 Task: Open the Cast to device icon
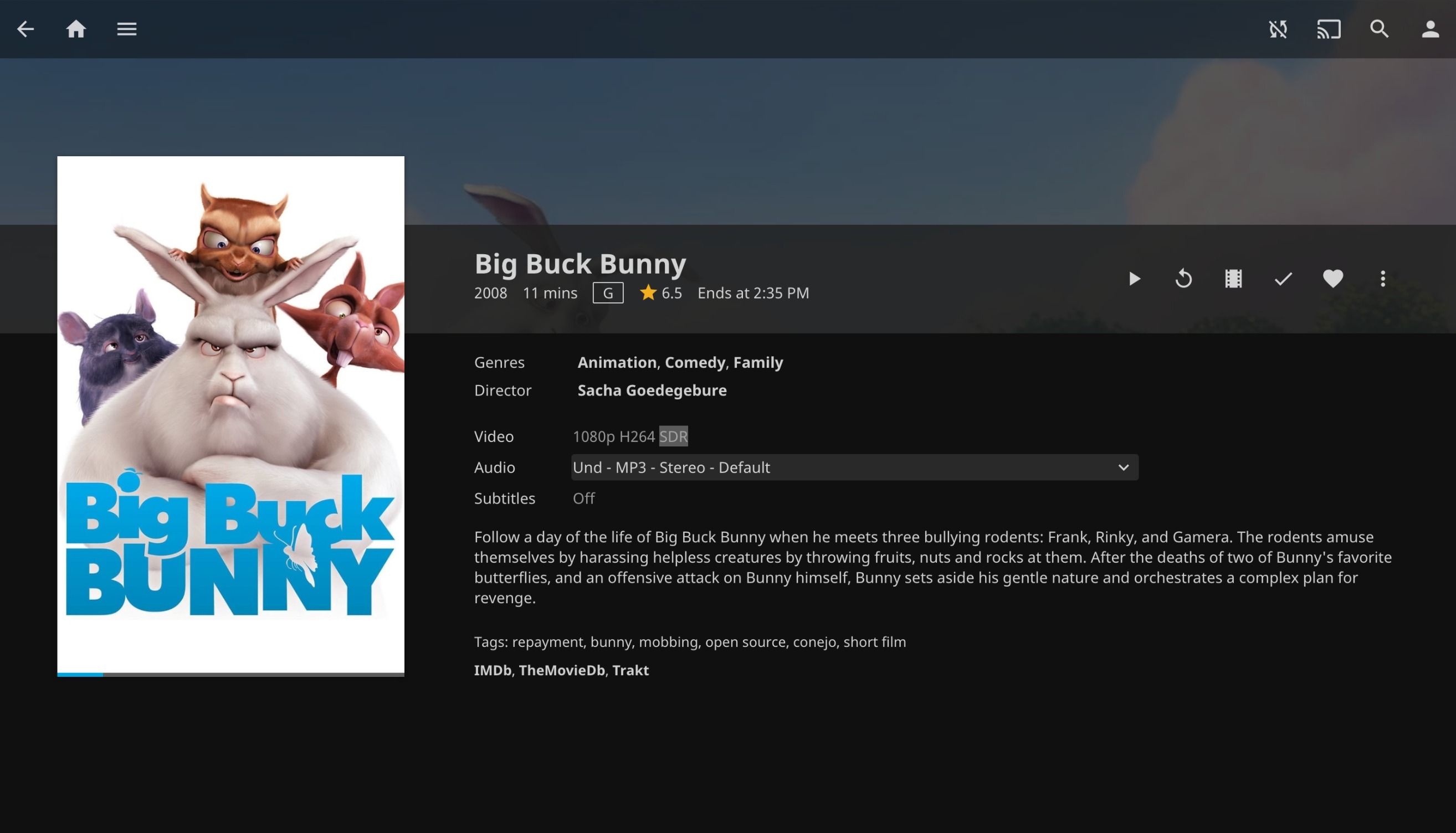click(x=1329, y=29)
